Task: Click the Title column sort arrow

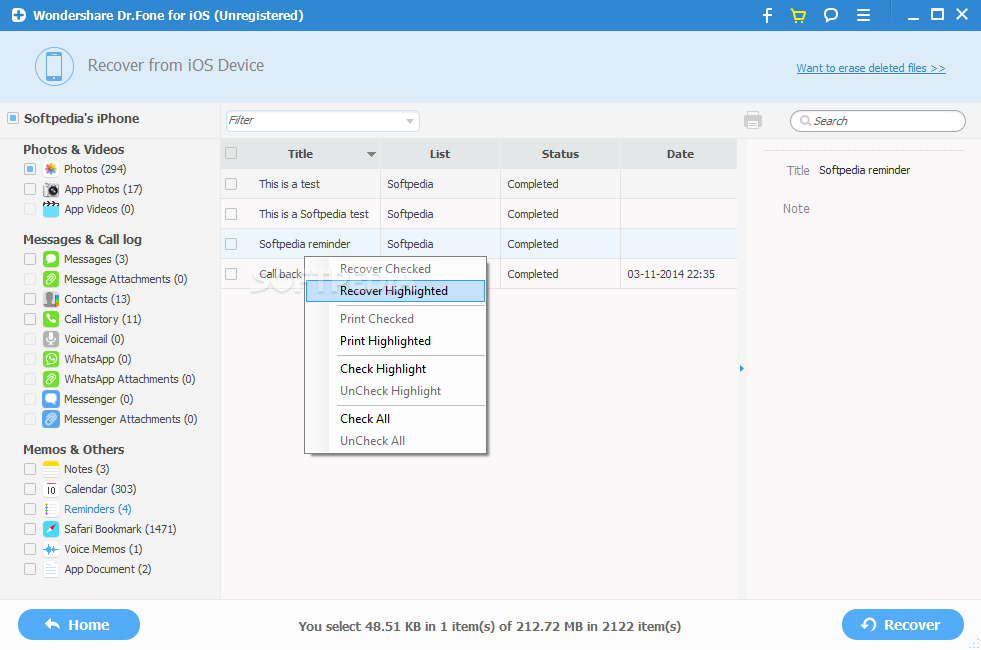Action: pyautogui.click(x=371, y=155)
